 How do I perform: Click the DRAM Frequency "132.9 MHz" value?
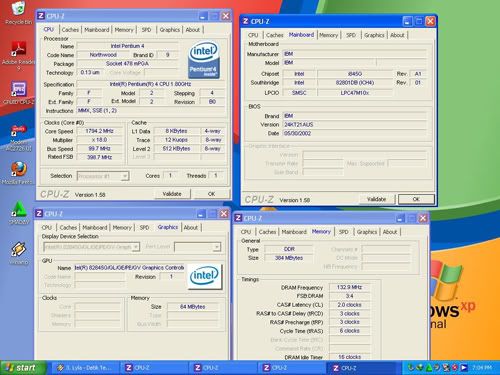point(349,287)
